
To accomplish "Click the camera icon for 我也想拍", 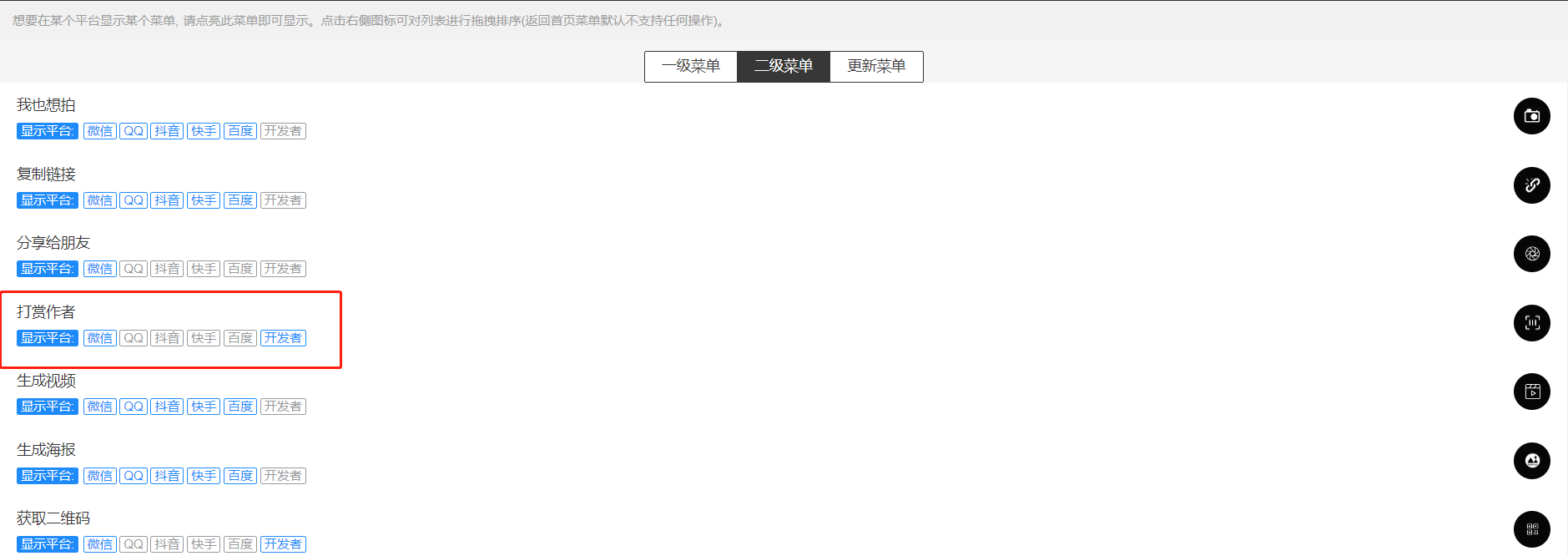I will point(1531,116).
